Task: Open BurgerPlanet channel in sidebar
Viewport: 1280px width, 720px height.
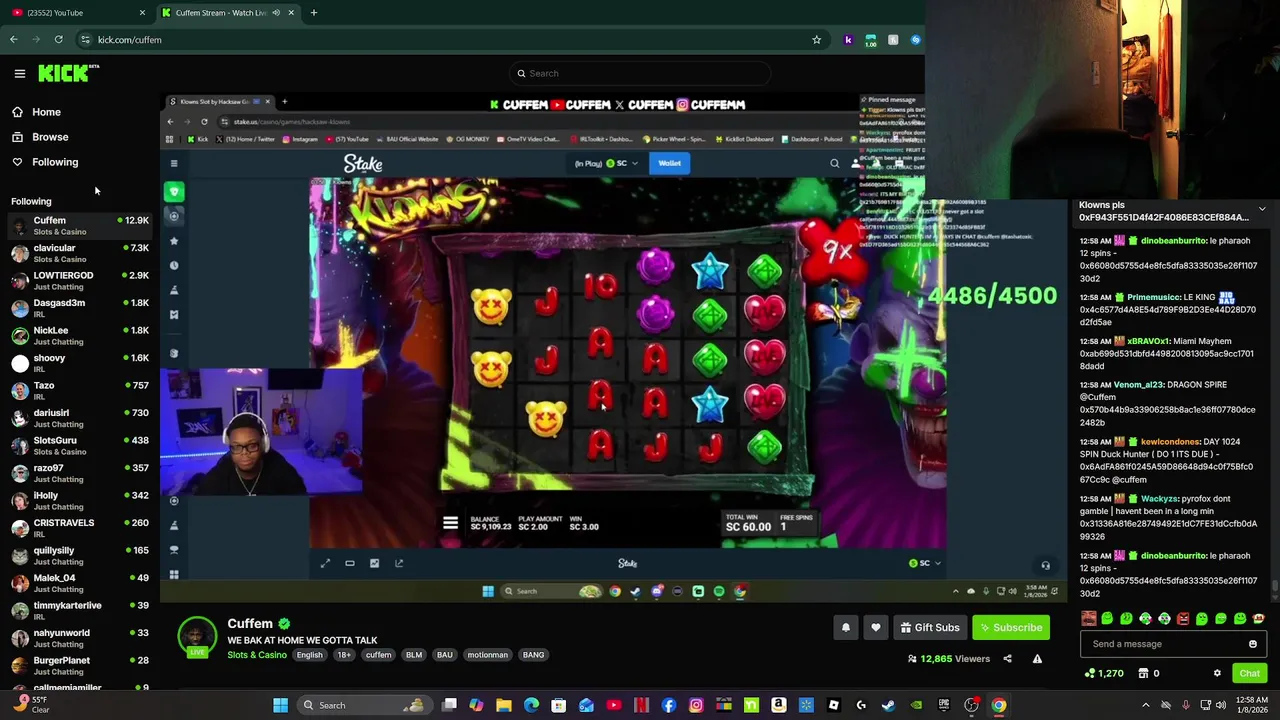Action: [80, 665]
